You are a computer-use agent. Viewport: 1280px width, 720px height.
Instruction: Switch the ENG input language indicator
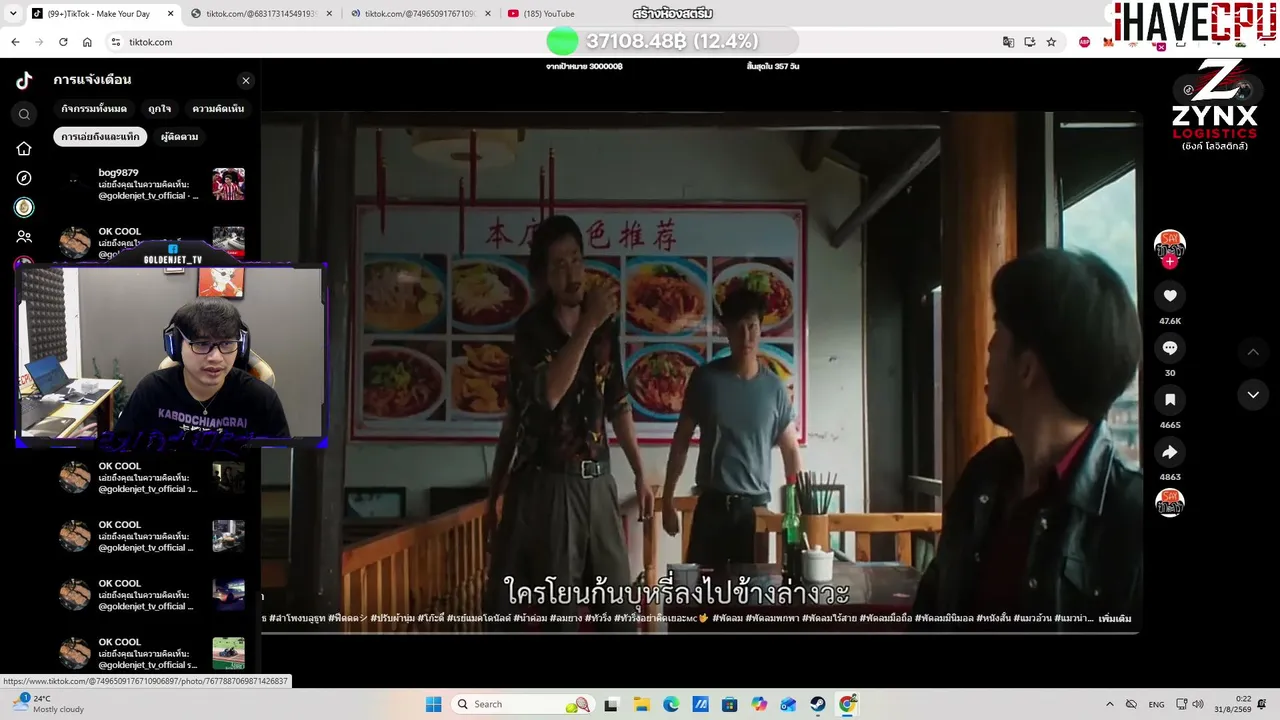point(1156,704)
